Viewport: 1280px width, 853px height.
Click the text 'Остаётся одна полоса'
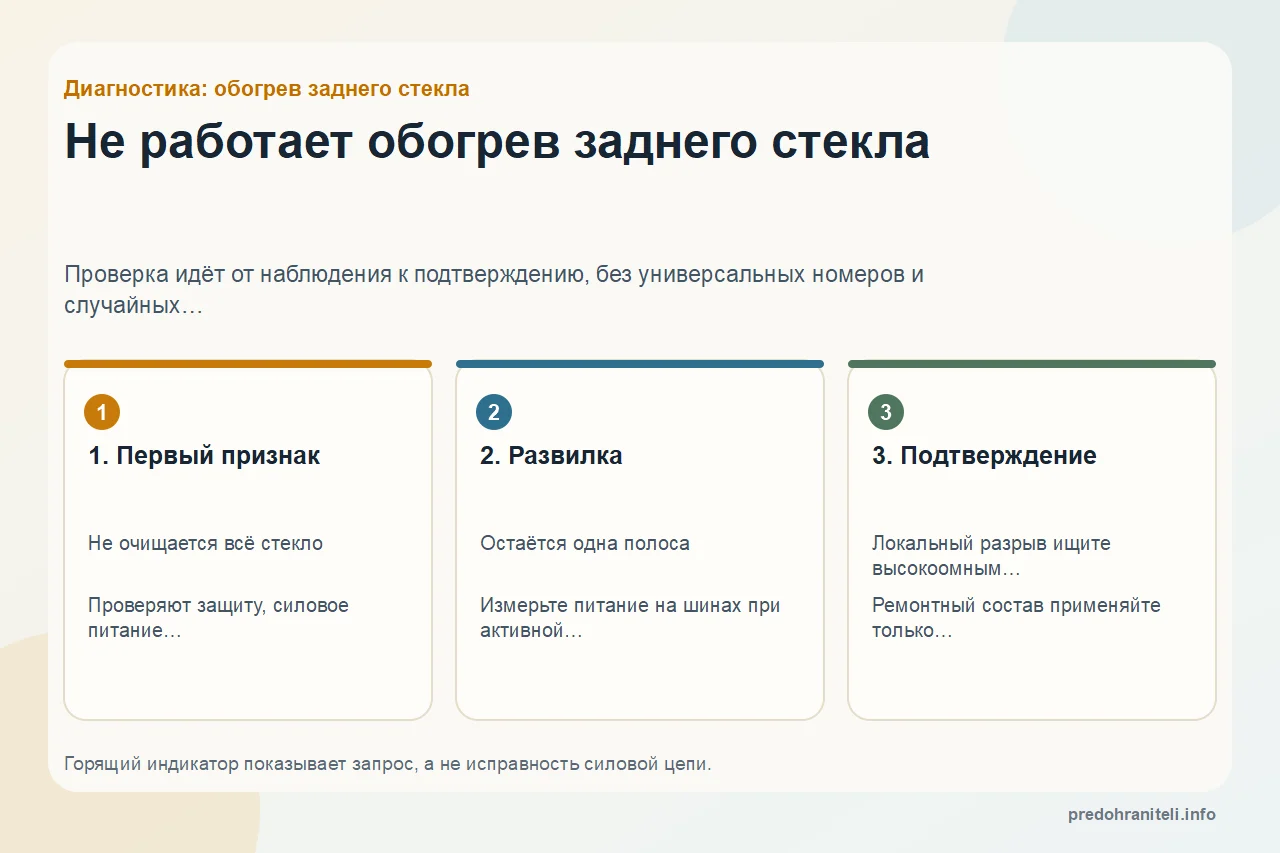pyautogui.click(x=585, y=544)
